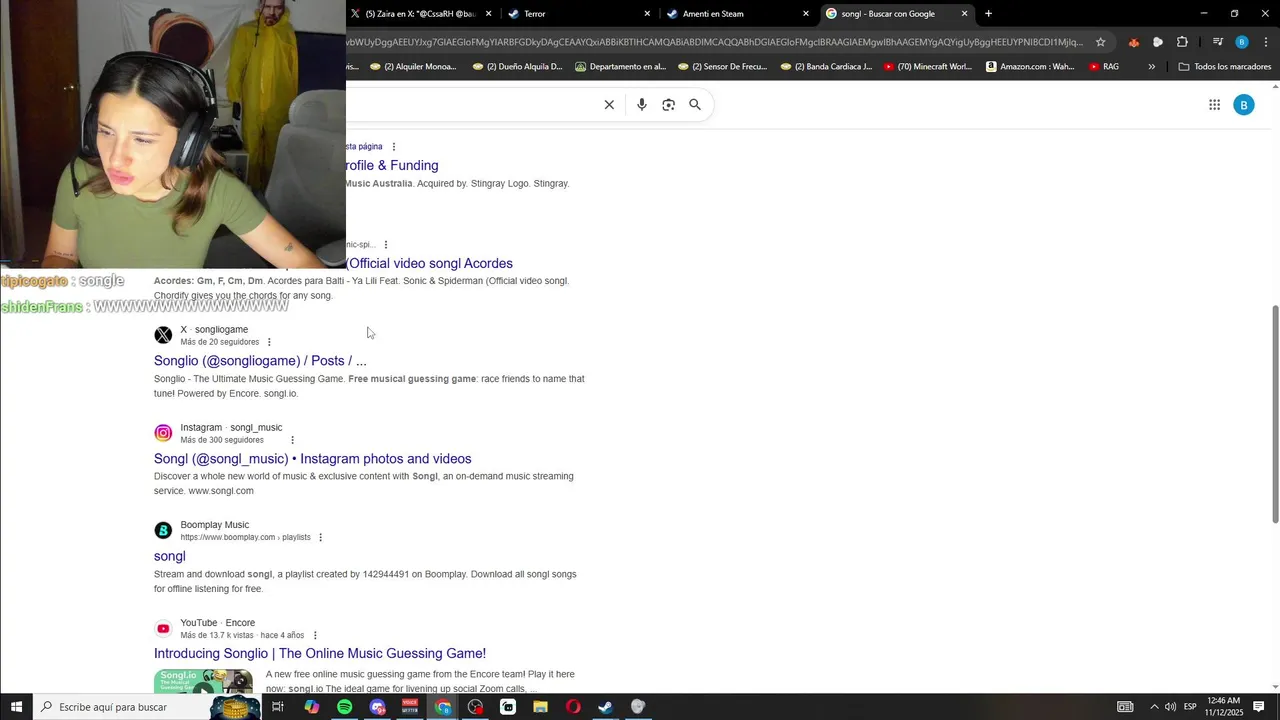The height and width of the screenshot is (720, 1280).
Task: Open Task View on the taskbar
Action: (278, 707)
